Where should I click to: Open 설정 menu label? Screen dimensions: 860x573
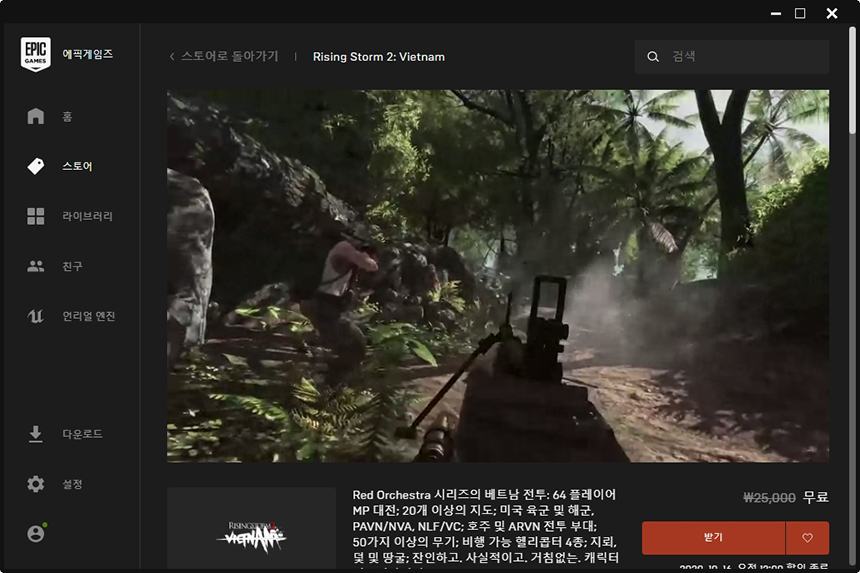point(72,484)
